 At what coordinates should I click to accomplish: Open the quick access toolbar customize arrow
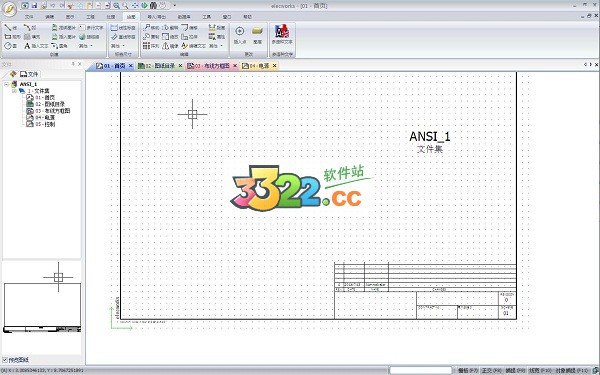[175, 6]
